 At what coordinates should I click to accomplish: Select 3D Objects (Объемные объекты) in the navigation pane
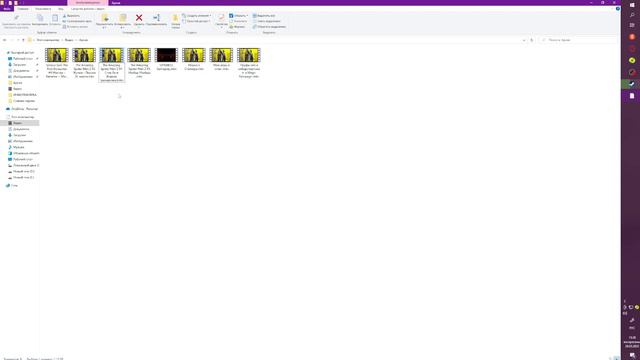tap(24, 153)
